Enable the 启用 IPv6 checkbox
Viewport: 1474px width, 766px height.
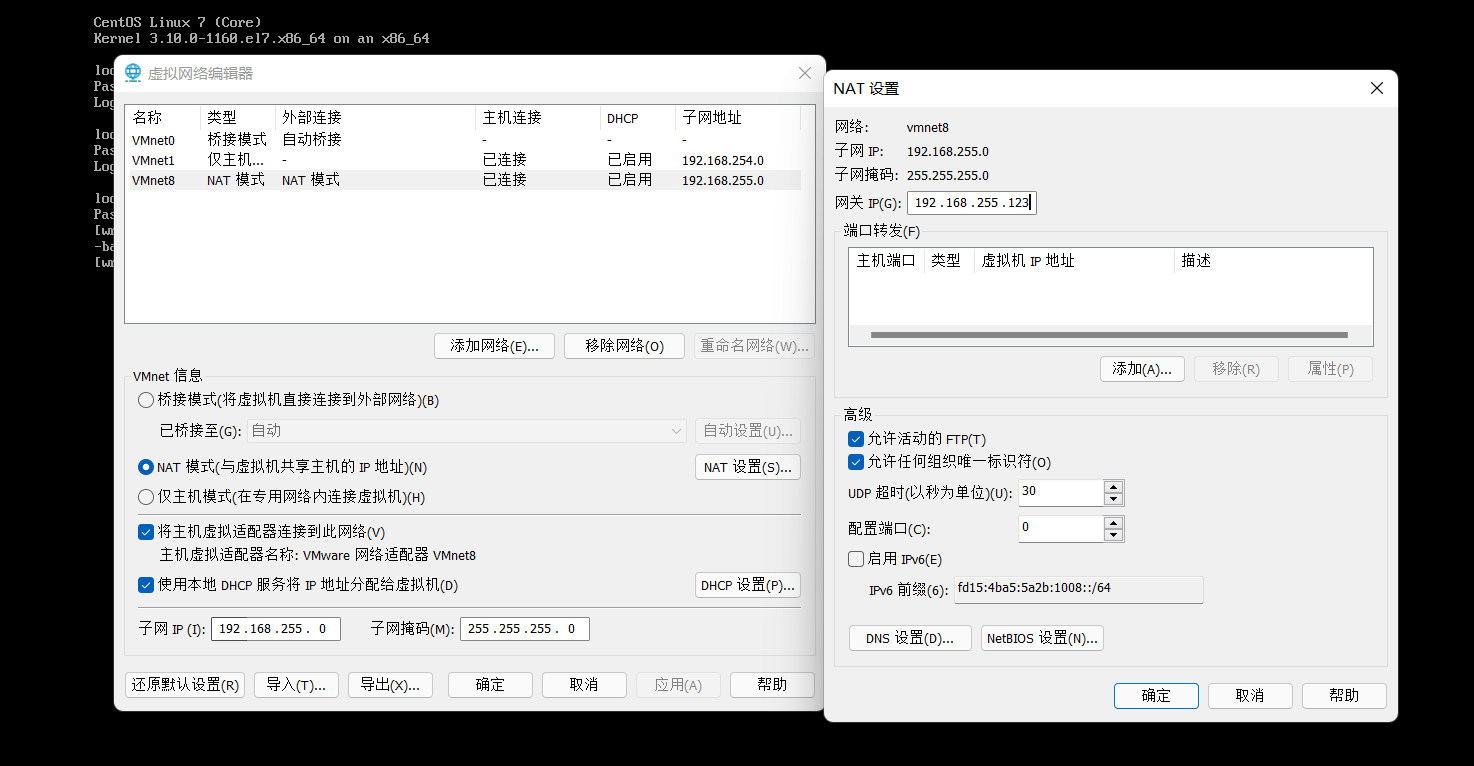[856, 559]
